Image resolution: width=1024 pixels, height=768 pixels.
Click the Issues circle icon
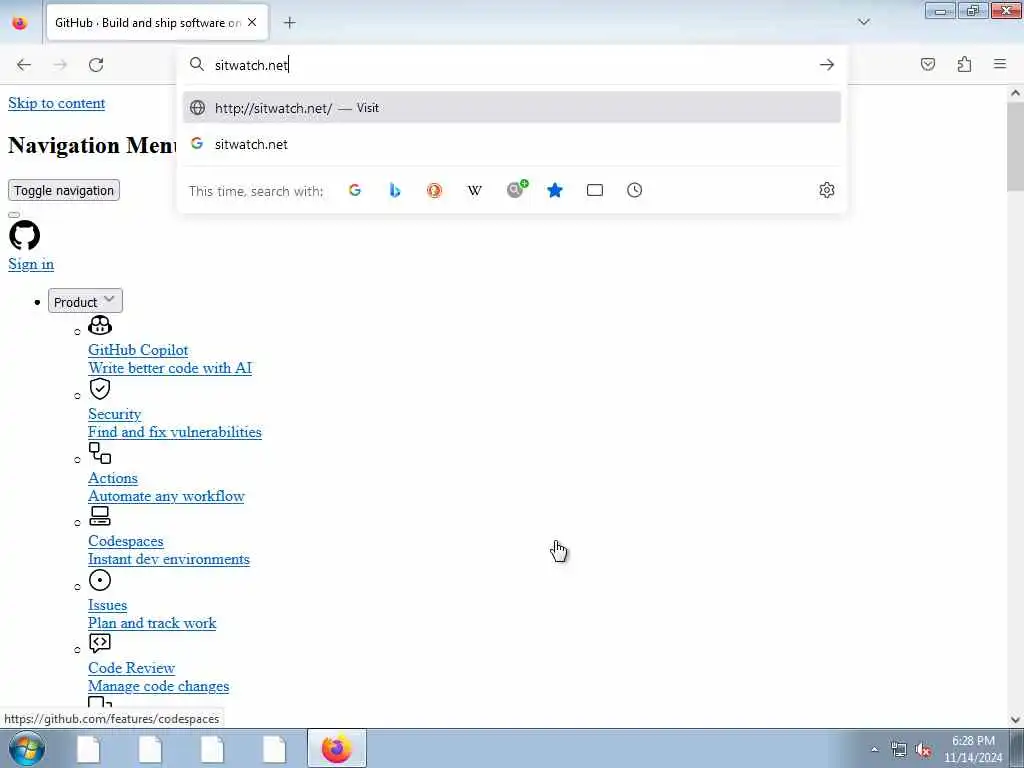[x=100, y=580]
